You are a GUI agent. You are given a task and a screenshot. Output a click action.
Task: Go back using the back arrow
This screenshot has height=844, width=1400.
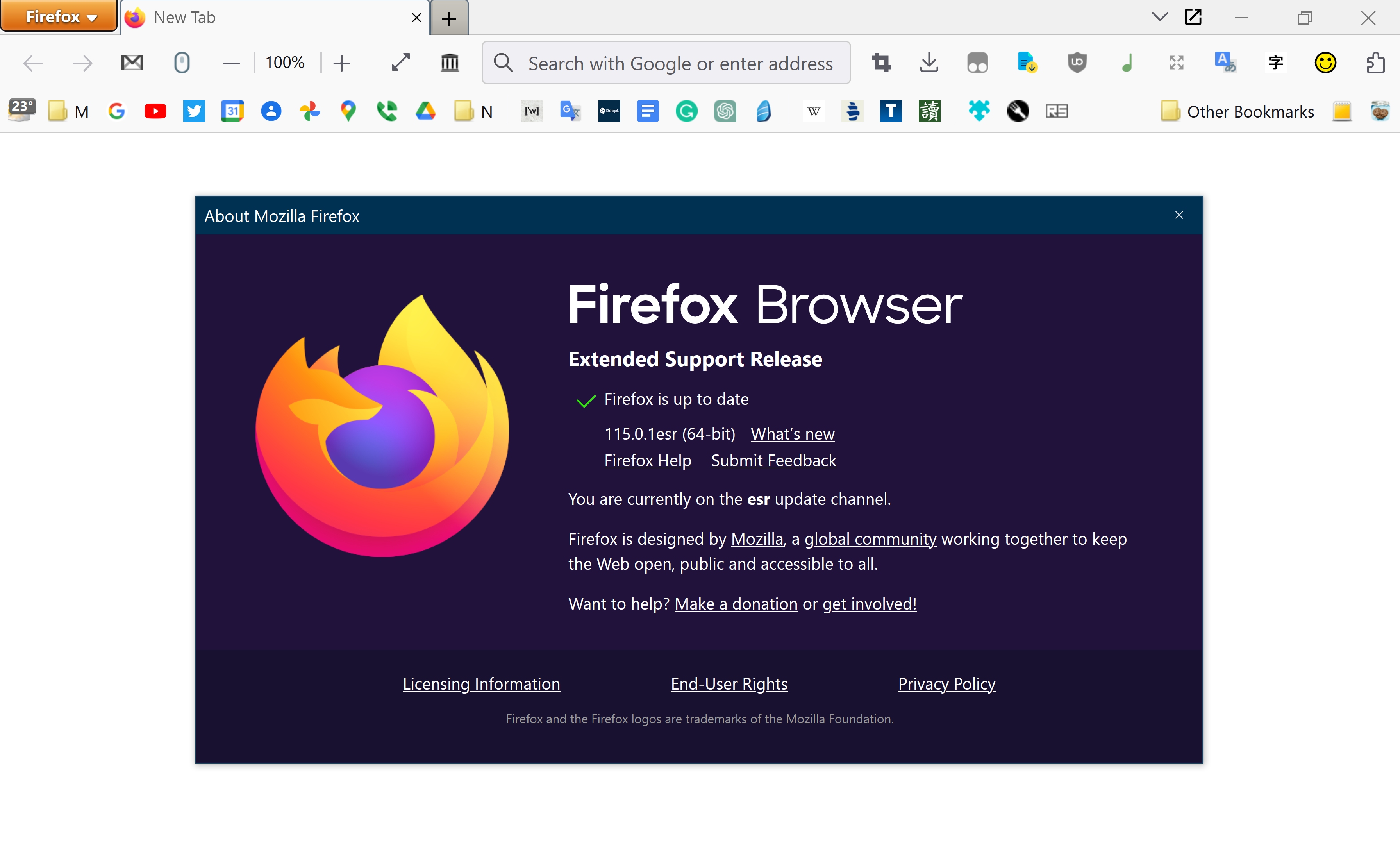(33, 63)
